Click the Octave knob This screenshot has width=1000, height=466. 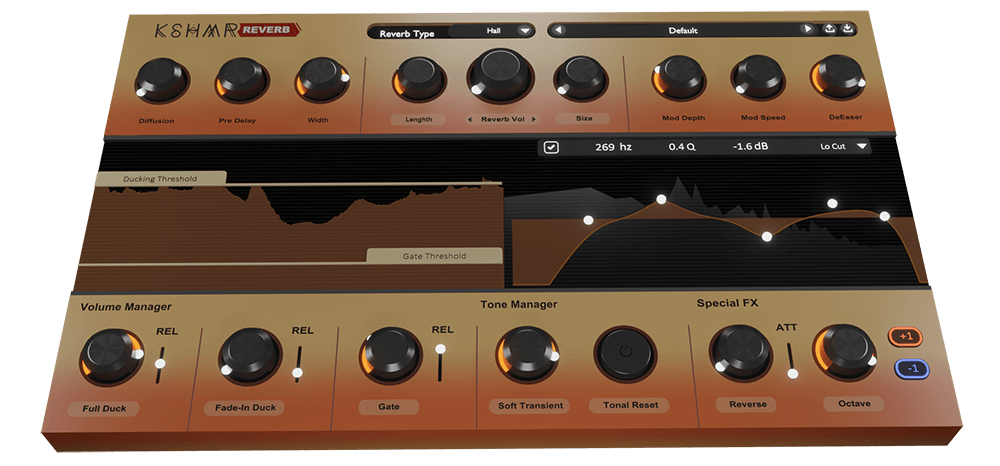pos(844,352)
